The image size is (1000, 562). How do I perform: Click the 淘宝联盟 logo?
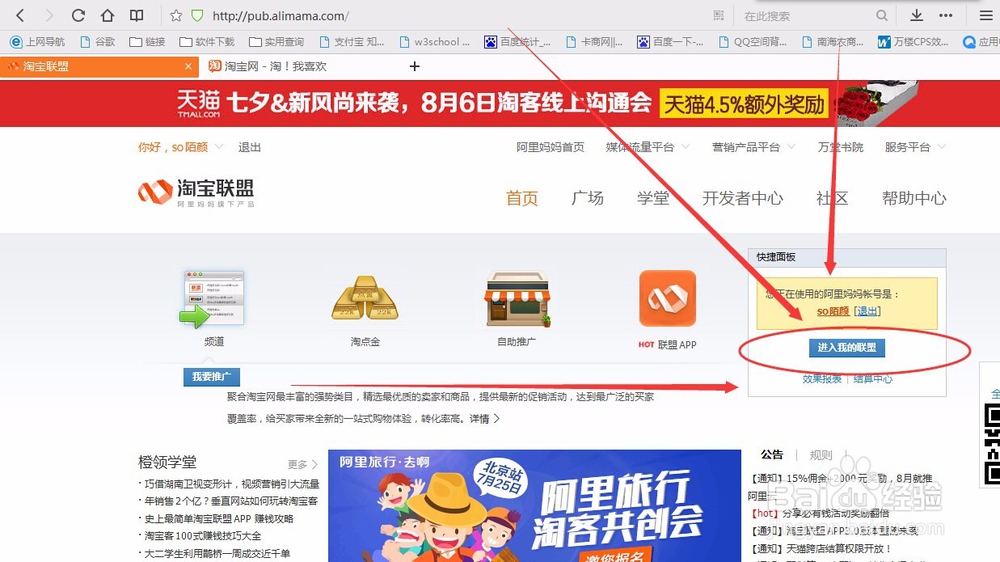point(196,192)
